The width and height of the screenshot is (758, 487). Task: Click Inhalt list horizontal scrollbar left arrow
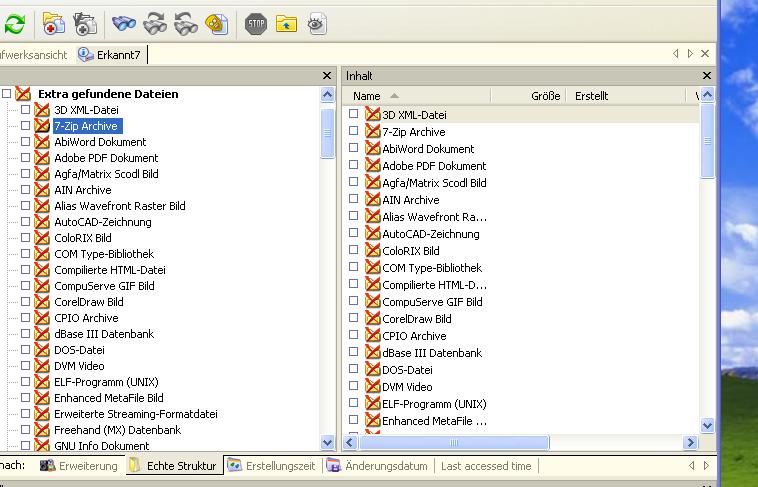tap(350, 443)
